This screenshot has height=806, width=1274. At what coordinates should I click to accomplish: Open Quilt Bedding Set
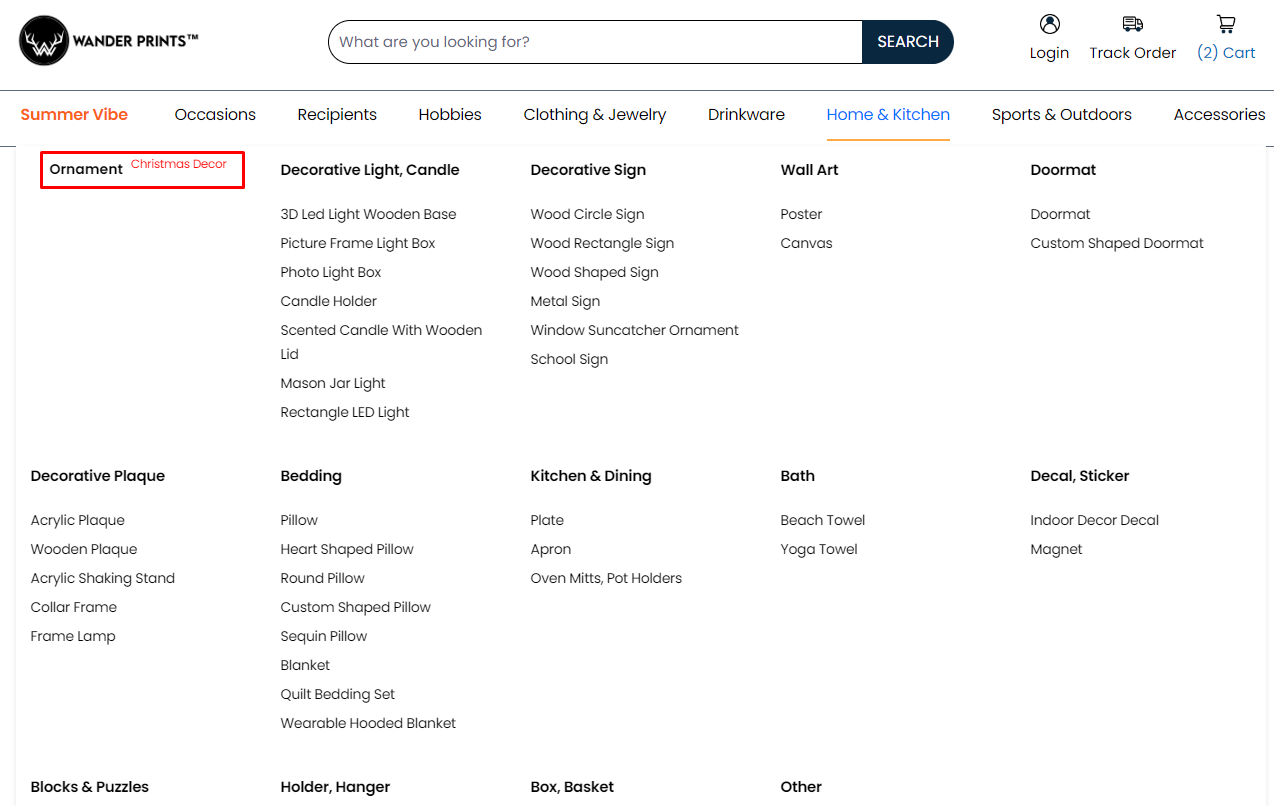338,694
